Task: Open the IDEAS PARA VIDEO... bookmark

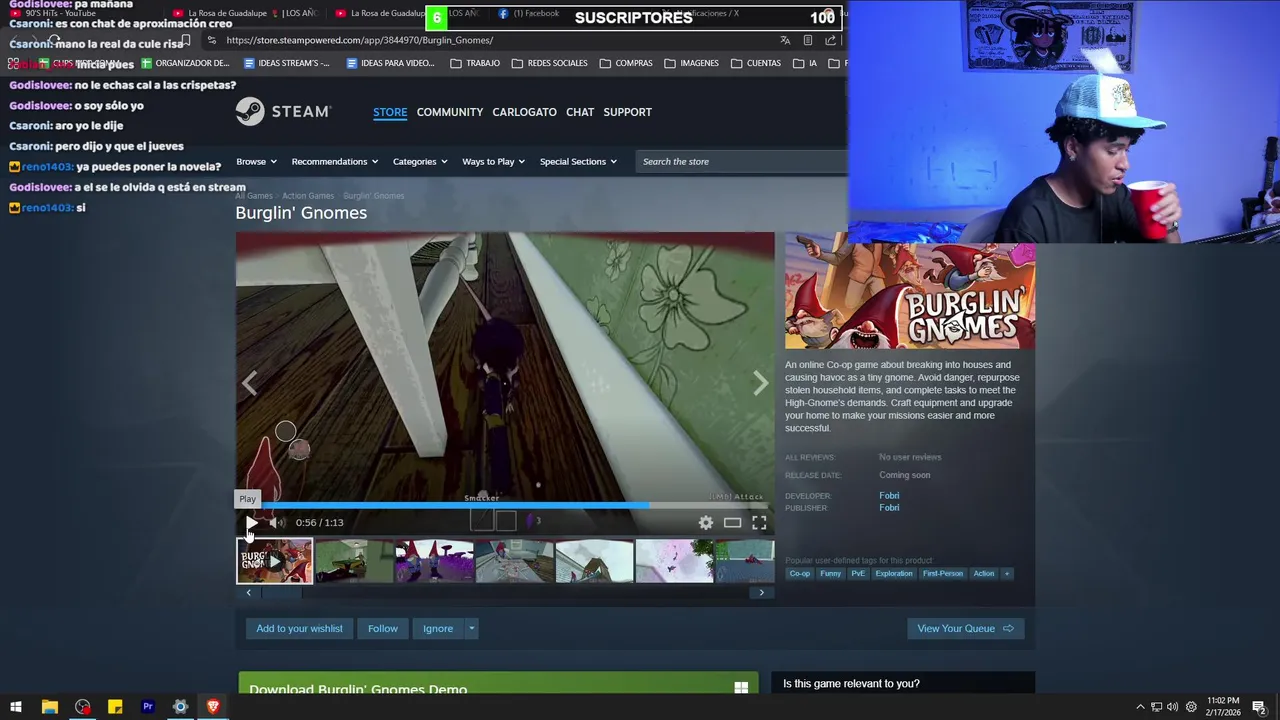Action: 390,63
